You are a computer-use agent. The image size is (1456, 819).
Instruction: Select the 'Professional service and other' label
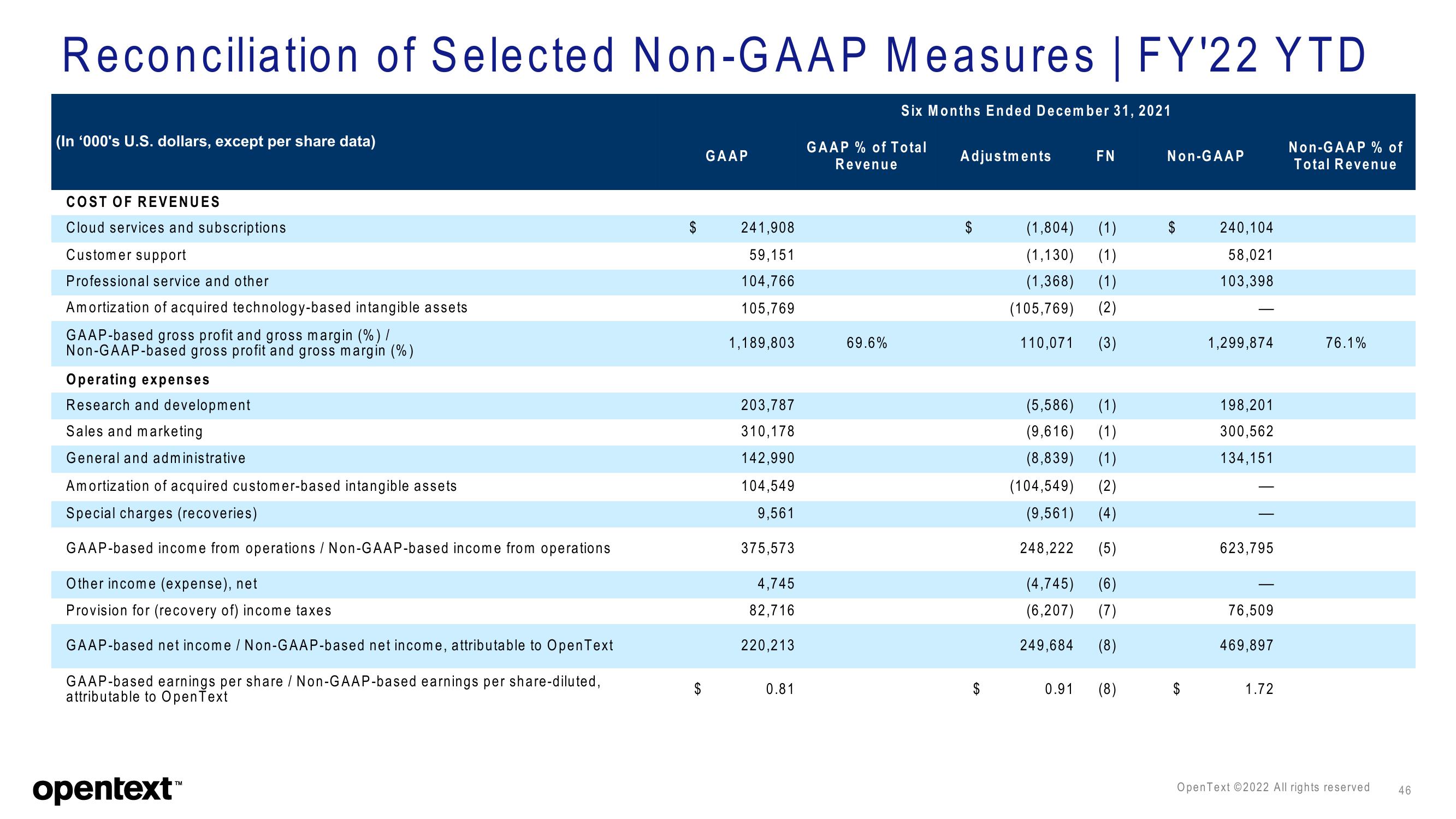[167, 281]
